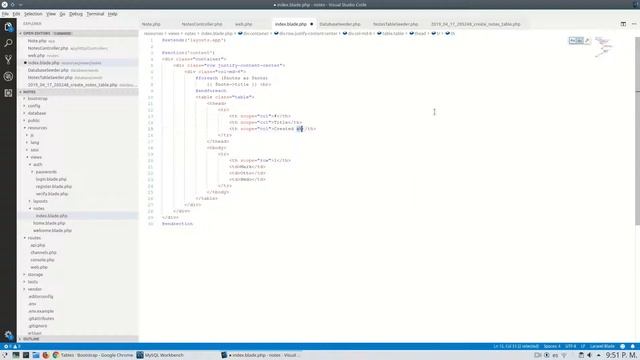Open the Search view in activity bar
Viewport: 640px width, 360px height.
click(8, 43)
